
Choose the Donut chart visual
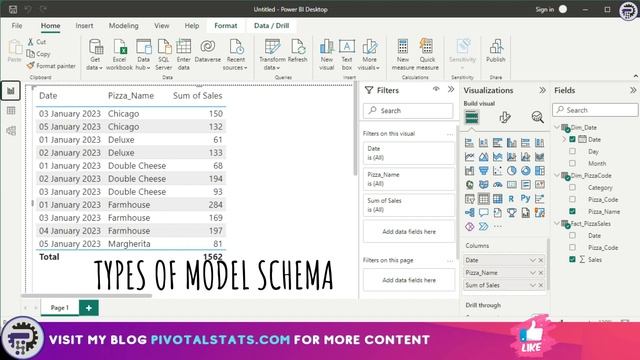point(526,171)
